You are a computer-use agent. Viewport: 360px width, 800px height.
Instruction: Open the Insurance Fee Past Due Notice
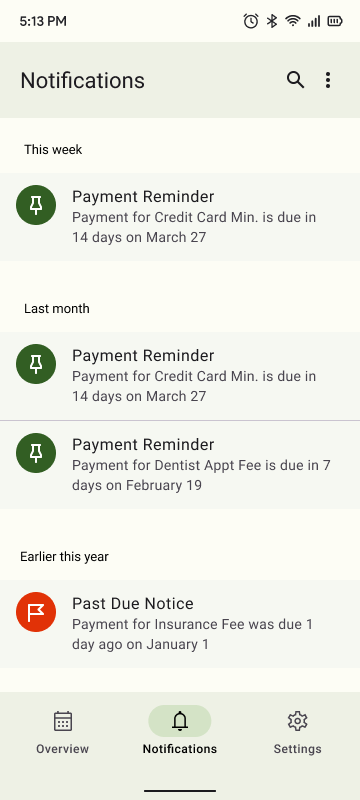pyautogui.click(x=180, y=624)
